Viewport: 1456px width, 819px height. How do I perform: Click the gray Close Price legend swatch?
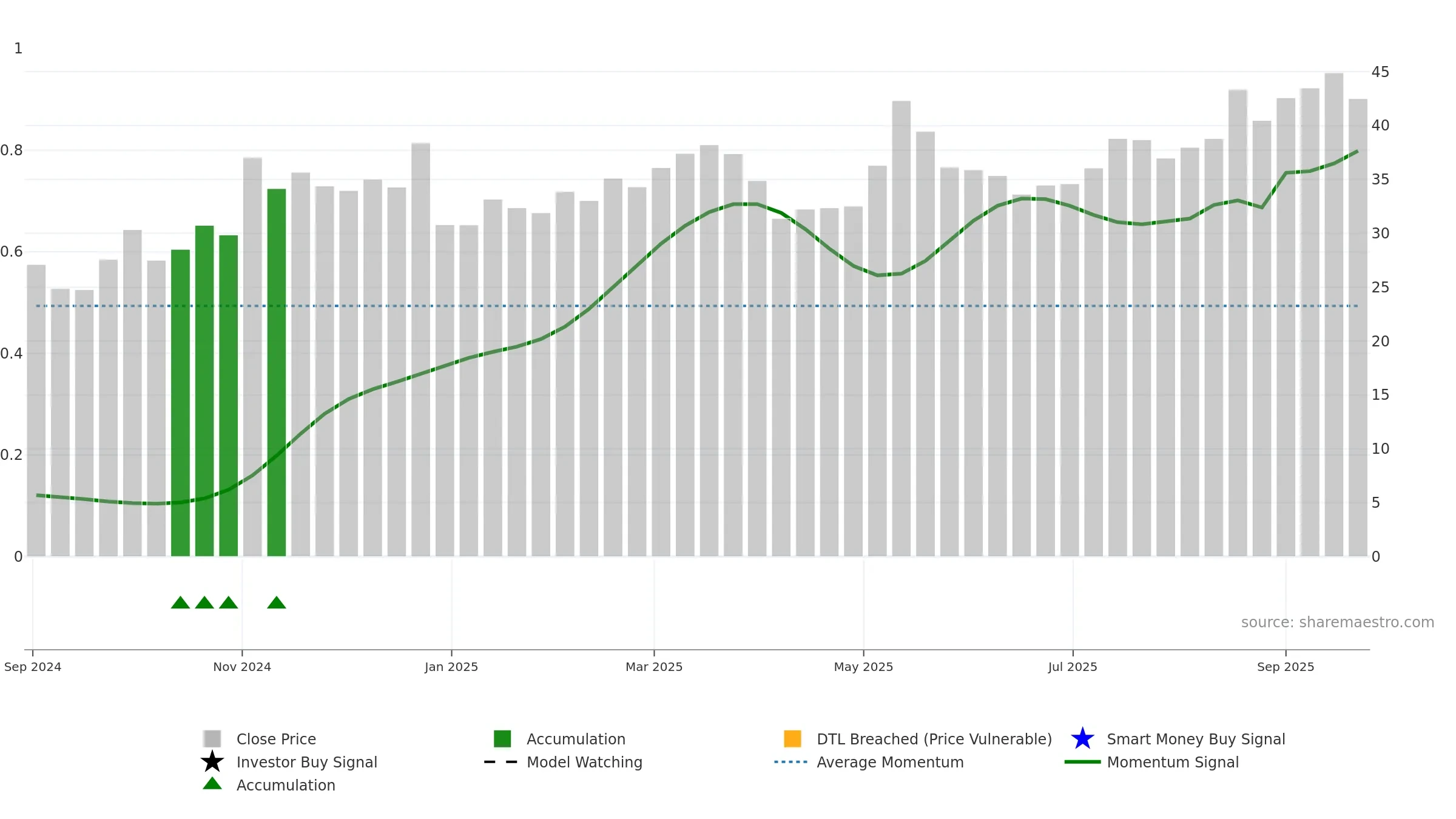pyautogui.click(x=212, y=739)
